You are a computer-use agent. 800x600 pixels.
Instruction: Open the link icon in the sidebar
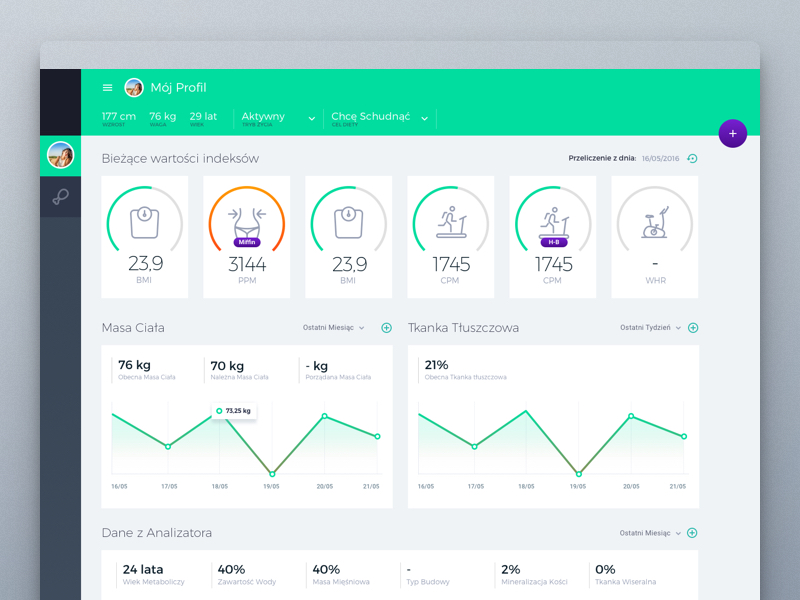tap(60, 197)
